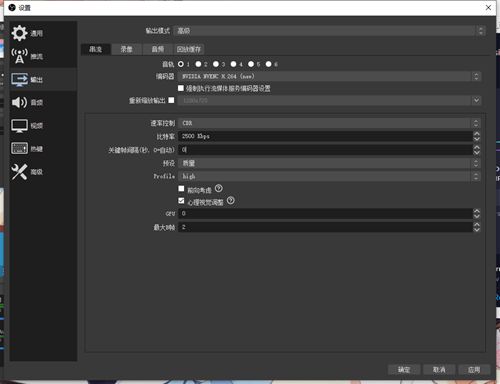Open the General (通用) gear settings section
Viewport: 500px width, 384px height.
tap(43, 33)
